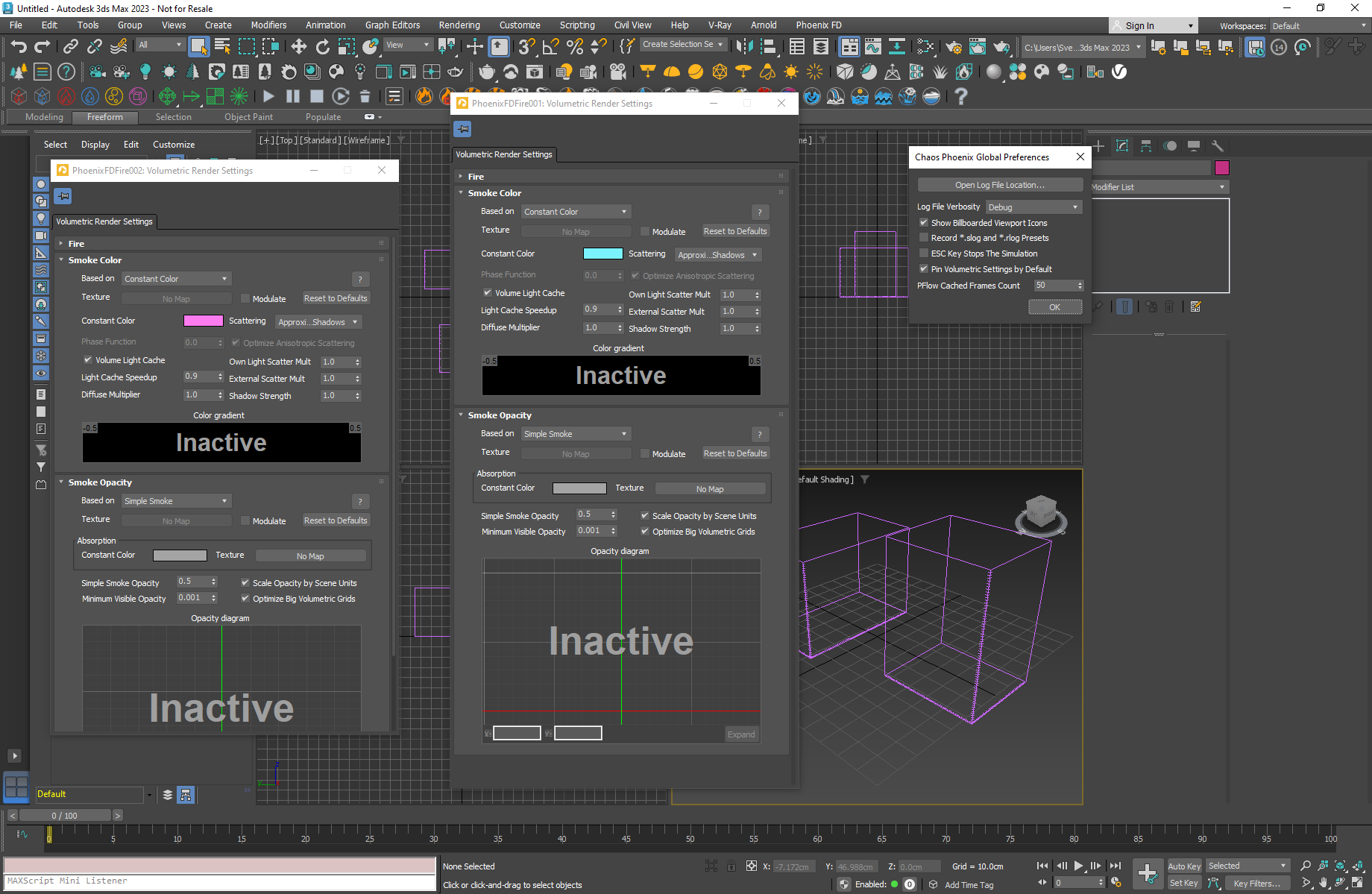Click pin icon in PhoenixFDFire002 window
1372x894 pixels.
coord(63,196)
